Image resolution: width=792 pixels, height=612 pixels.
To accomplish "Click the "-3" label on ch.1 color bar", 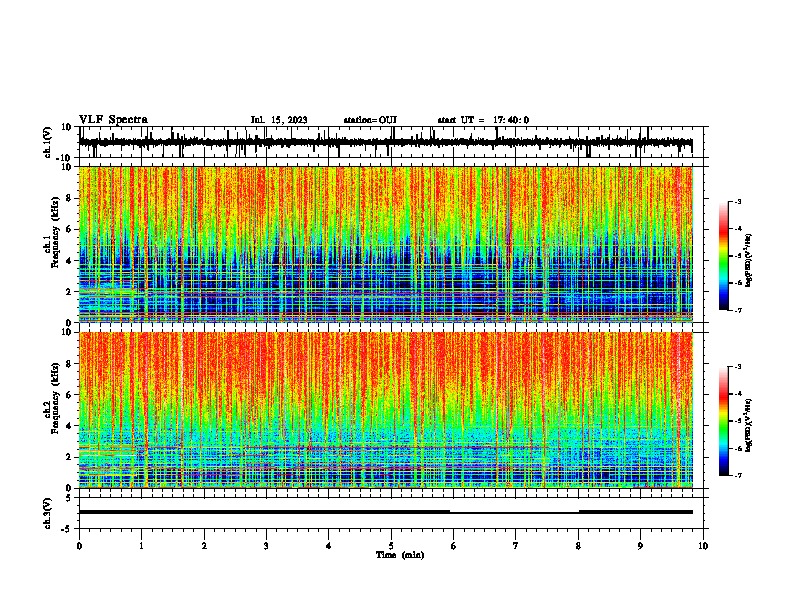I will pyautogui.click(x=737, y=202).
